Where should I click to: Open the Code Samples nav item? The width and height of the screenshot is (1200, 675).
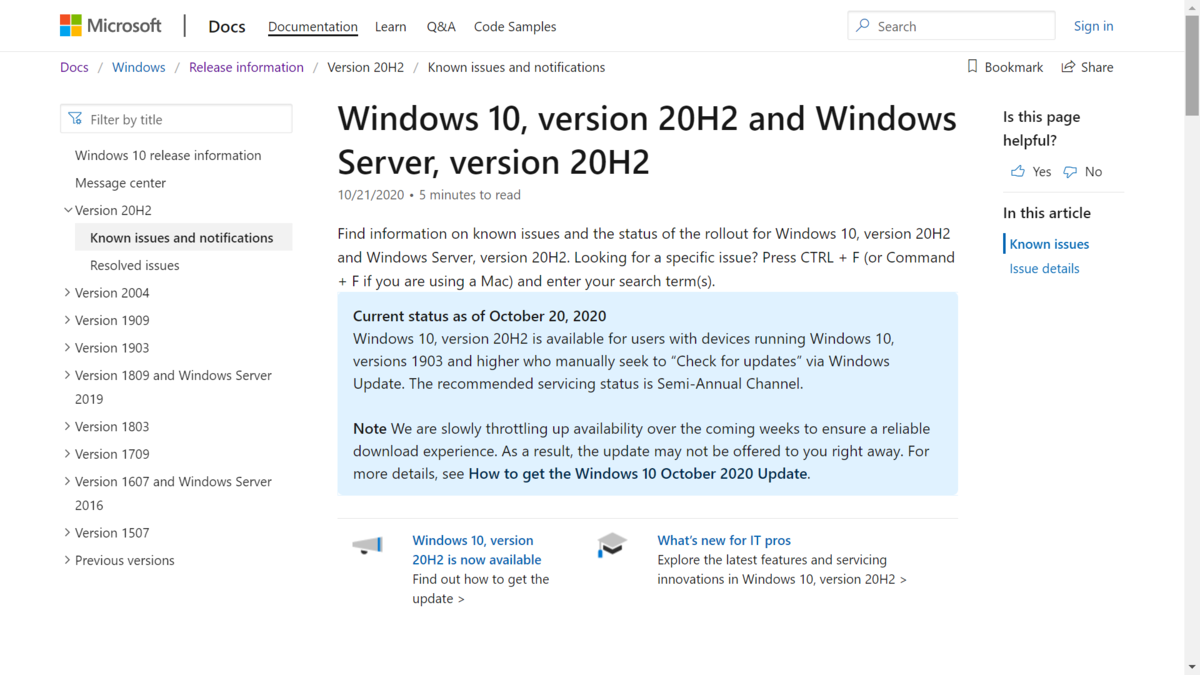tap(515, 26)
